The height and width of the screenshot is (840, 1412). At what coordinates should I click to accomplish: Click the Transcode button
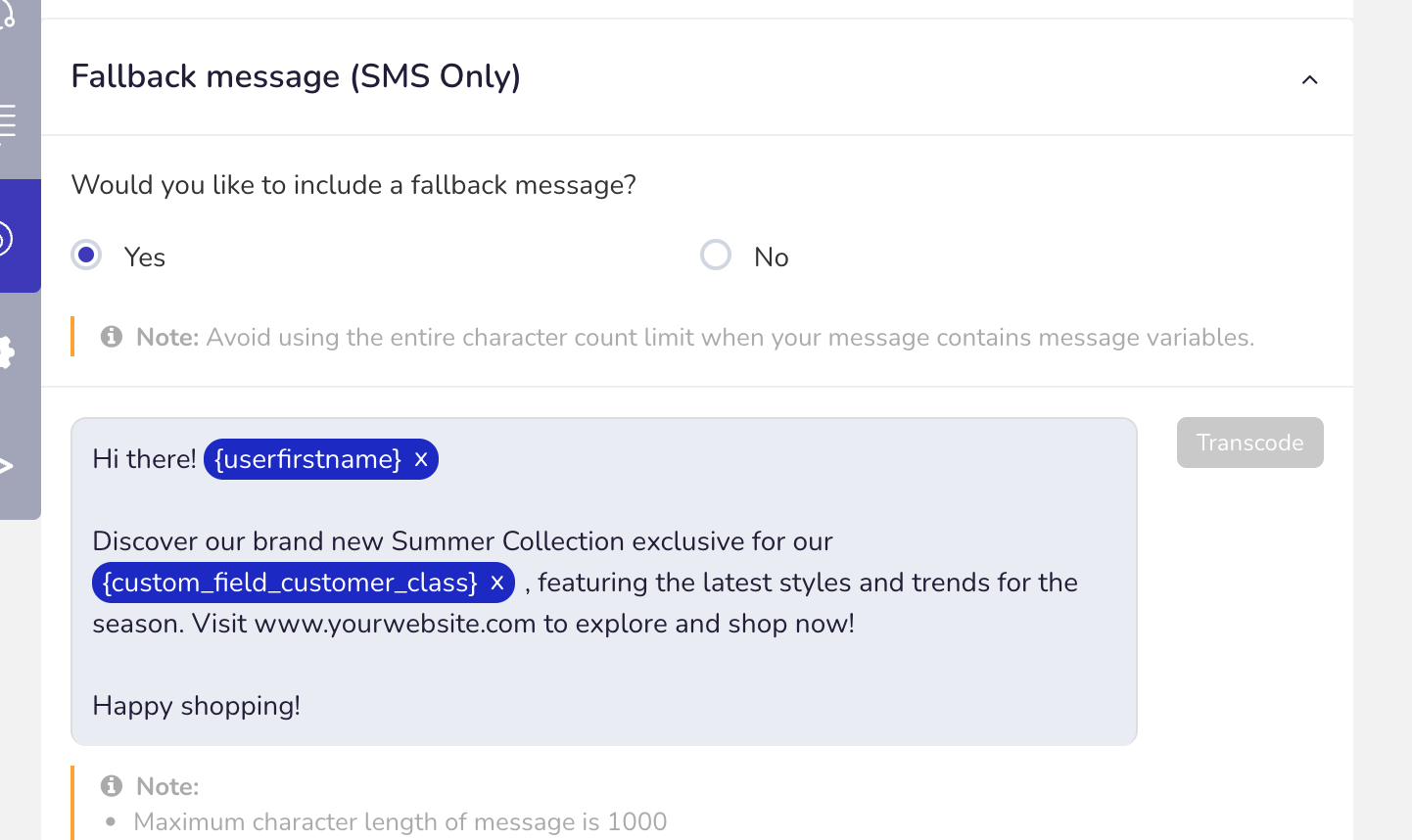point(1249,443)
